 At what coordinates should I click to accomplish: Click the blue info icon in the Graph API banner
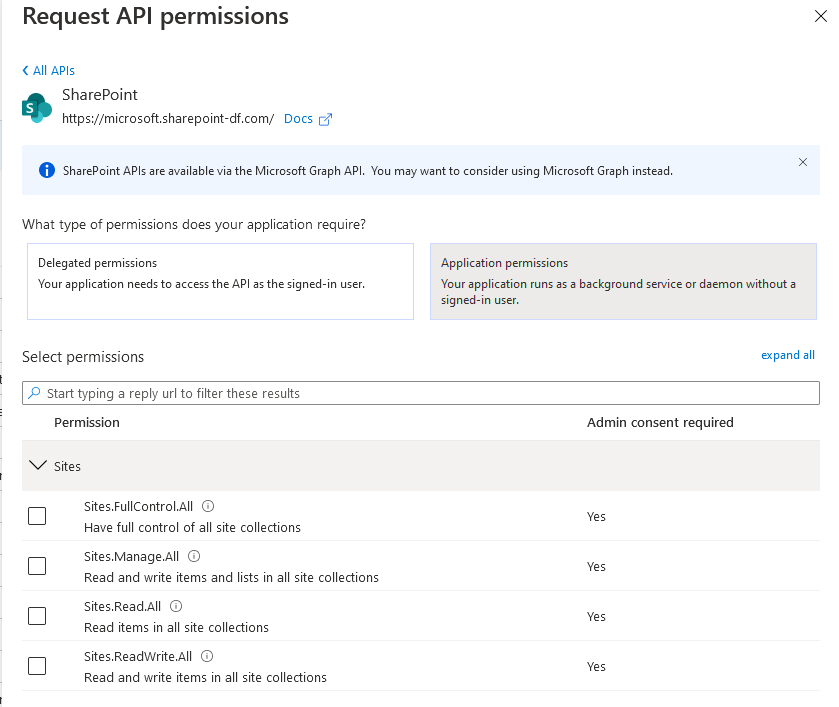(46, 169)
